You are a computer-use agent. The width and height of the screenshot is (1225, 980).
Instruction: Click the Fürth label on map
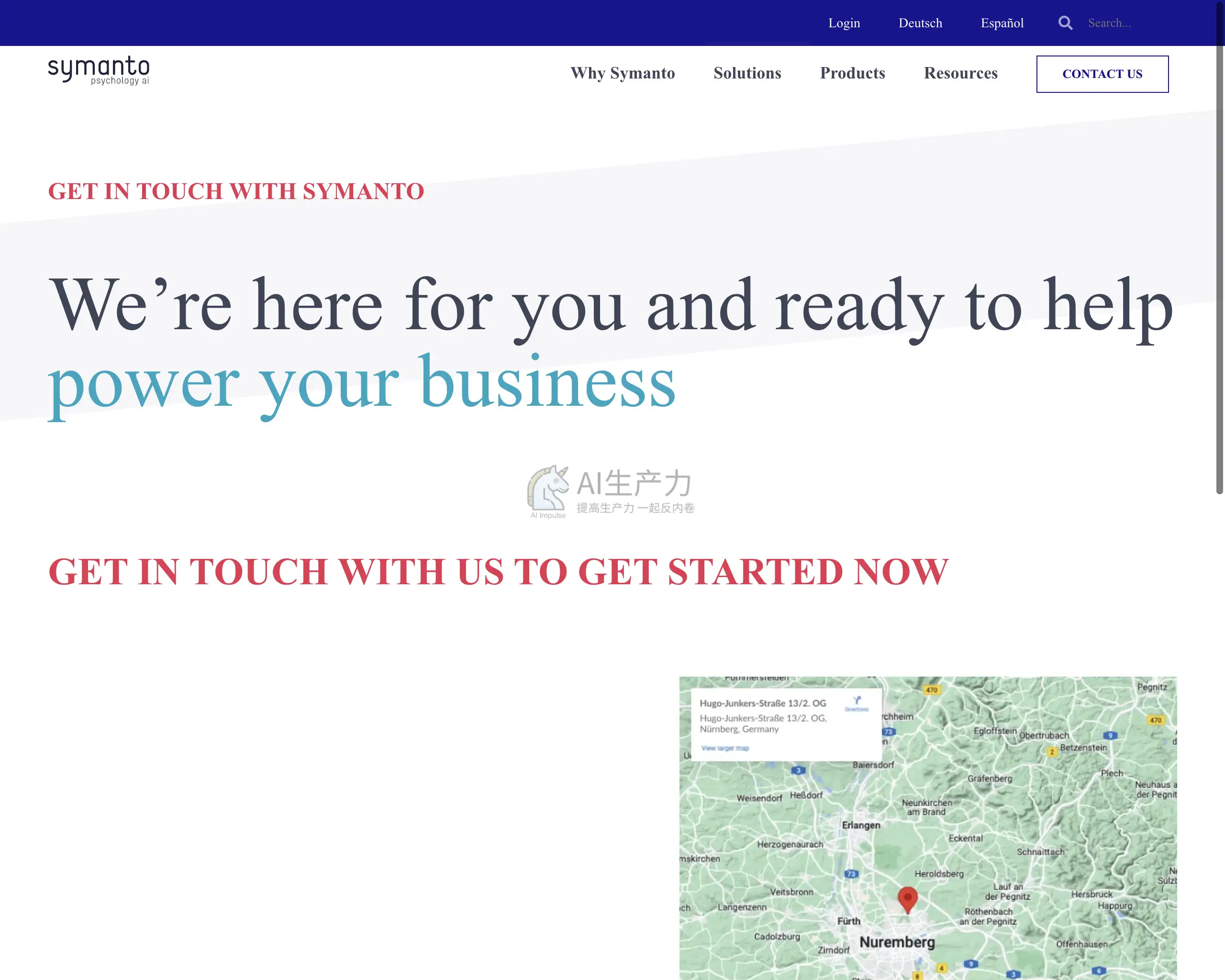[849, 921]
